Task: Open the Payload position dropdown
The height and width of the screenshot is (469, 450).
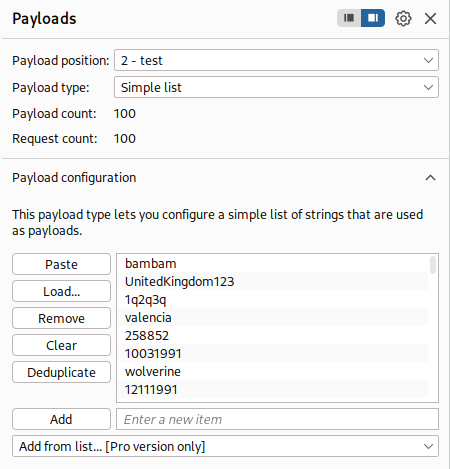Action: (x=276, y=60)
